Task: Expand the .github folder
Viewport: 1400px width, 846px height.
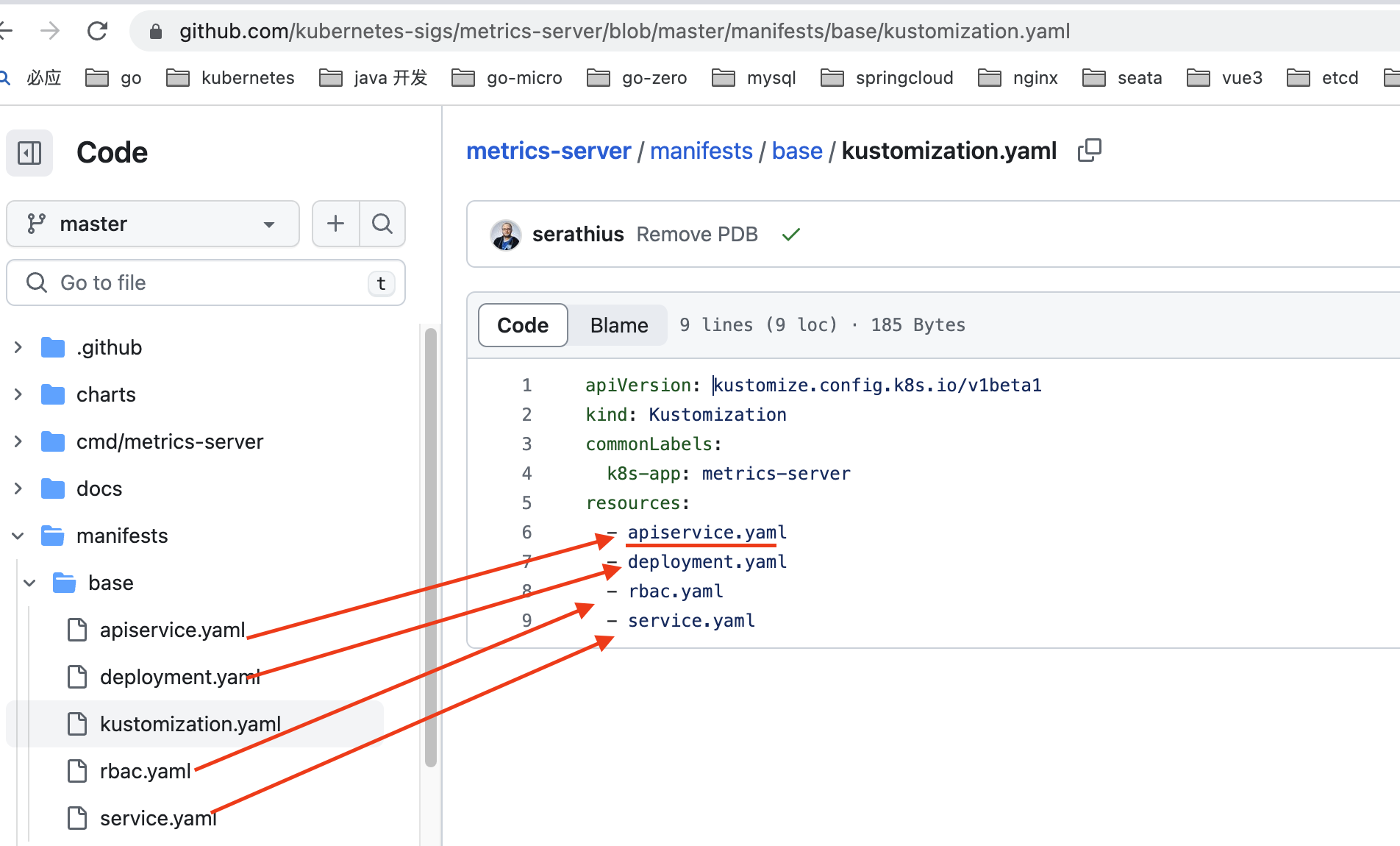Action: (18, 347)
